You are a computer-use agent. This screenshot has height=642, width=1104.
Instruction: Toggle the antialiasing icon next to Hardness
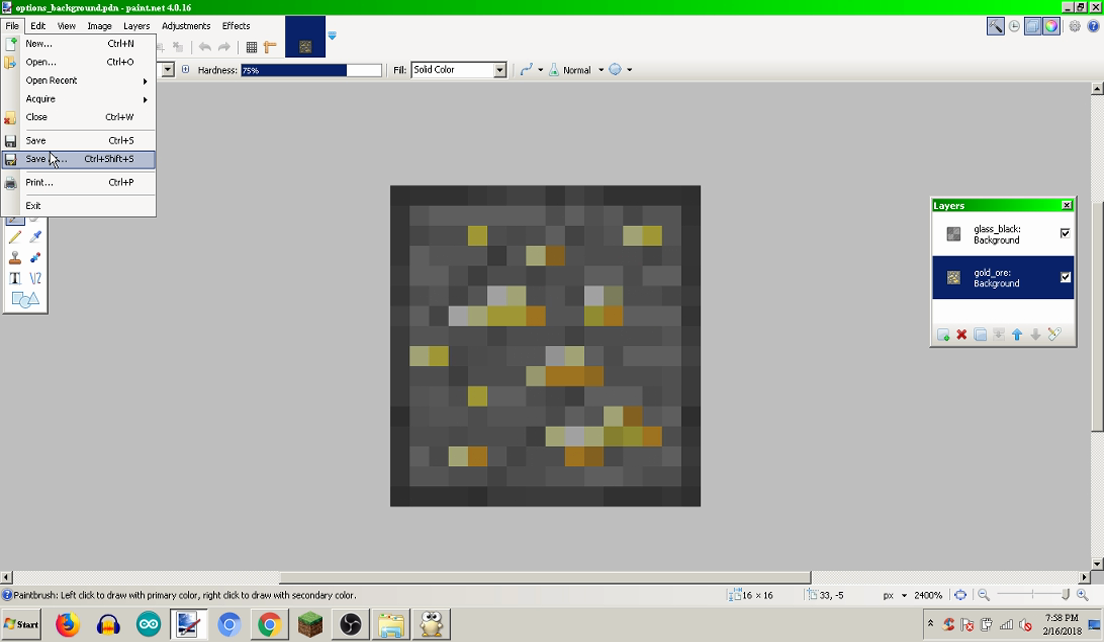(x=185, y=70)
